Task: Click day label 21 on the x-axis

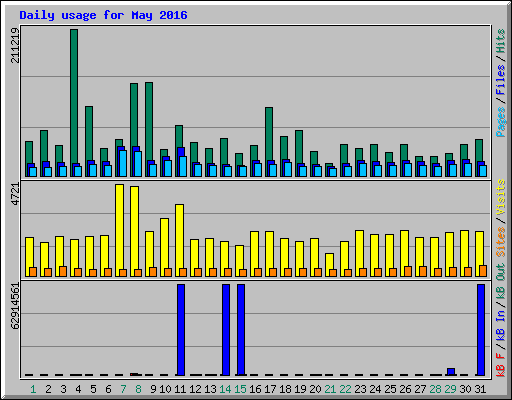Action: tap(330, 389)
